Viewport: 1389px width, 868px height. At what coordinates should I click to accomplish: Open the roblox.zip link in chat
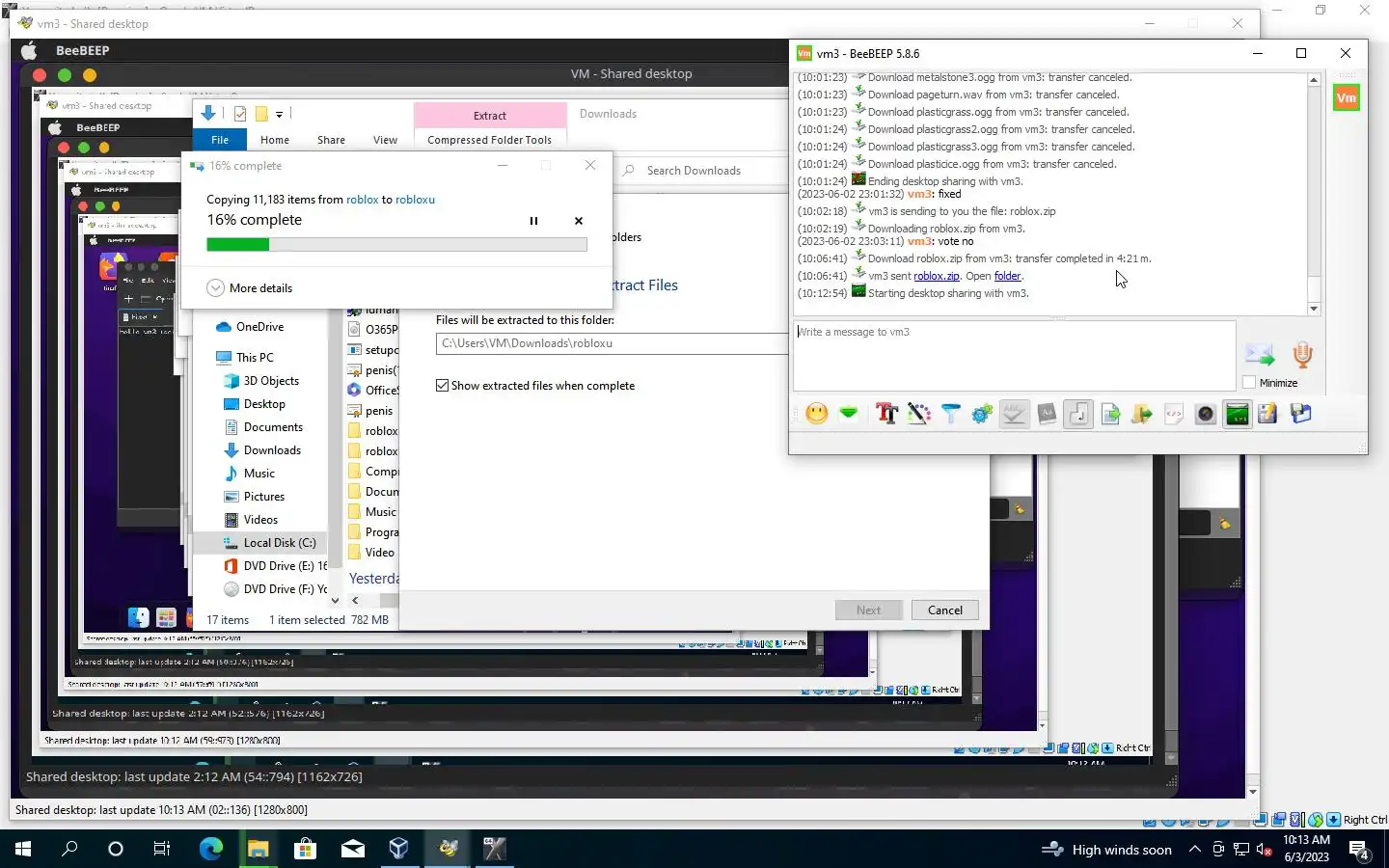[x=936, y=276]
